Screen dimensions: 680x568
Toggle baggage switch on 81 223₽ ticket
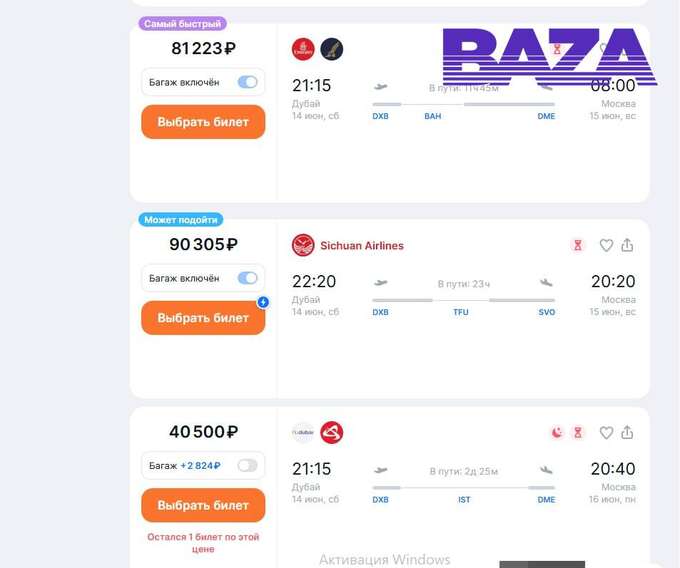(248, 82)
